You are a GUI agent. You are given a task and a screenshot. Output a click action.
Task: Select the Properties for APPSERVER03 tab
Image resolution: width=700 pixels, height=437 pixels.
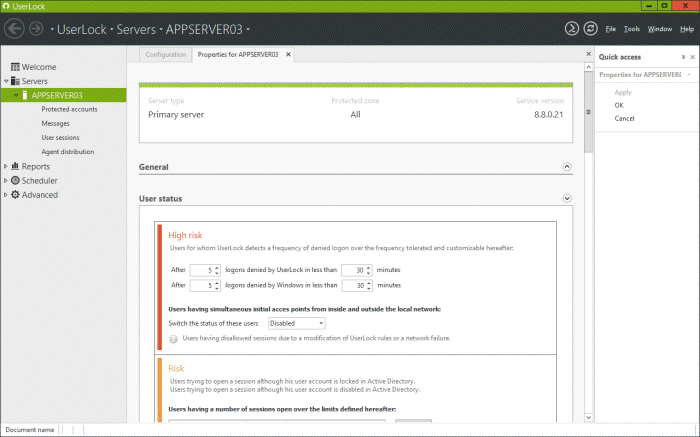(238, 54)
